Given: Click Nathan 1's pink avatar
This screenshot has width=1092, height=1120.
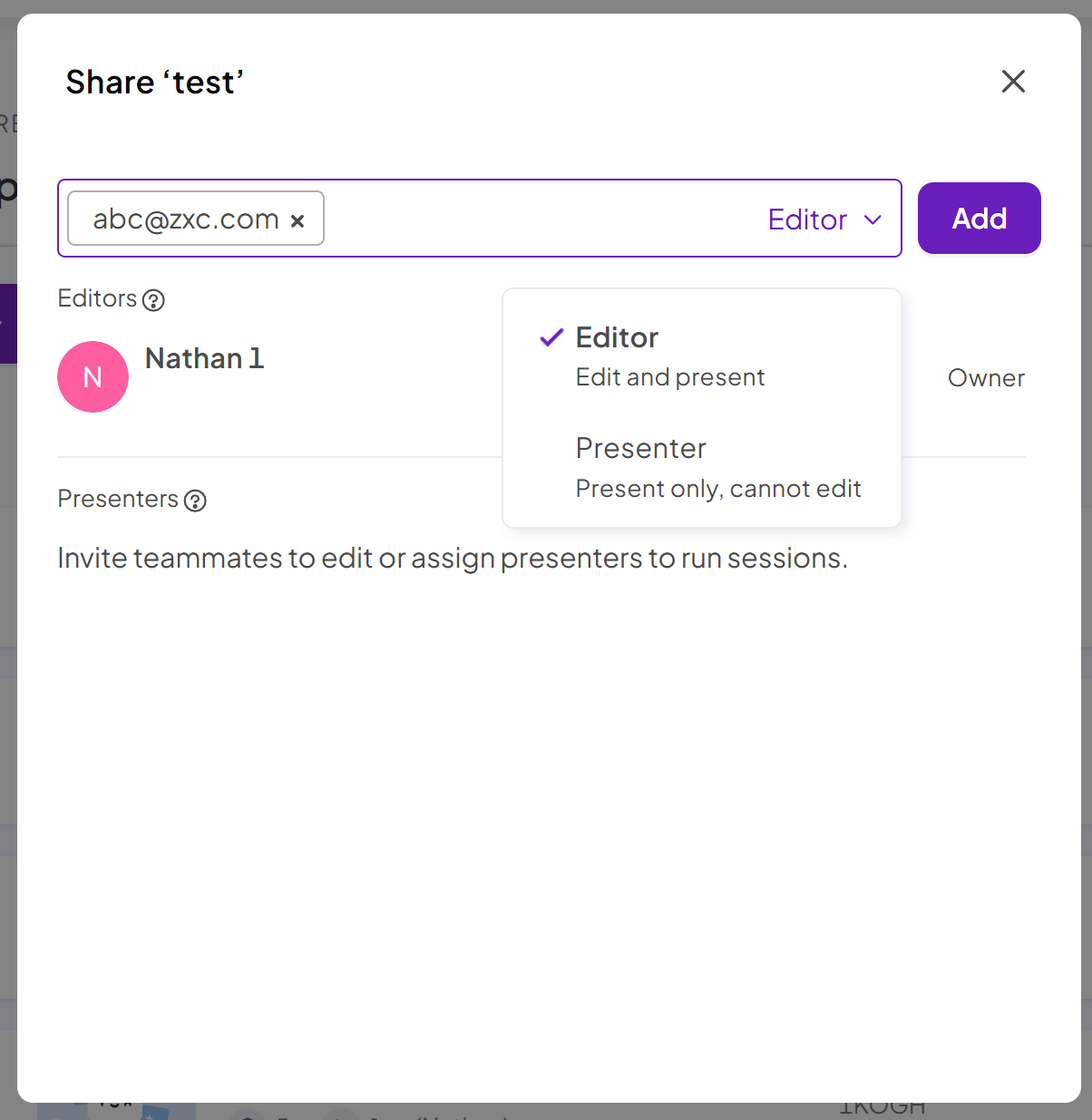Looking at the screenshot, I should (93, 377).
